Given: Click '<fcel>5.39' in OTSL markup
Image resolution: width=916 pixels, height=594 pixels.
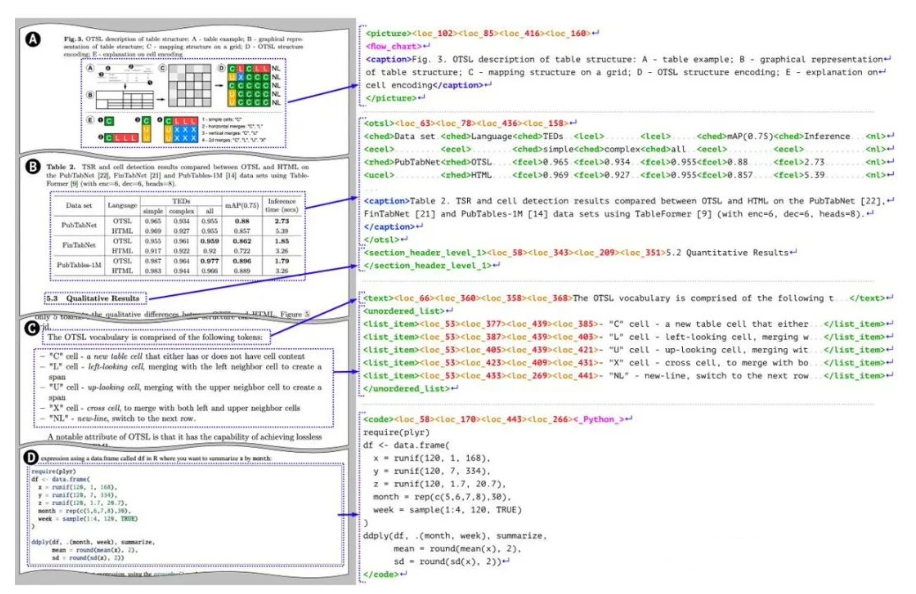Looking at the screenshot, I should [800, 175].
